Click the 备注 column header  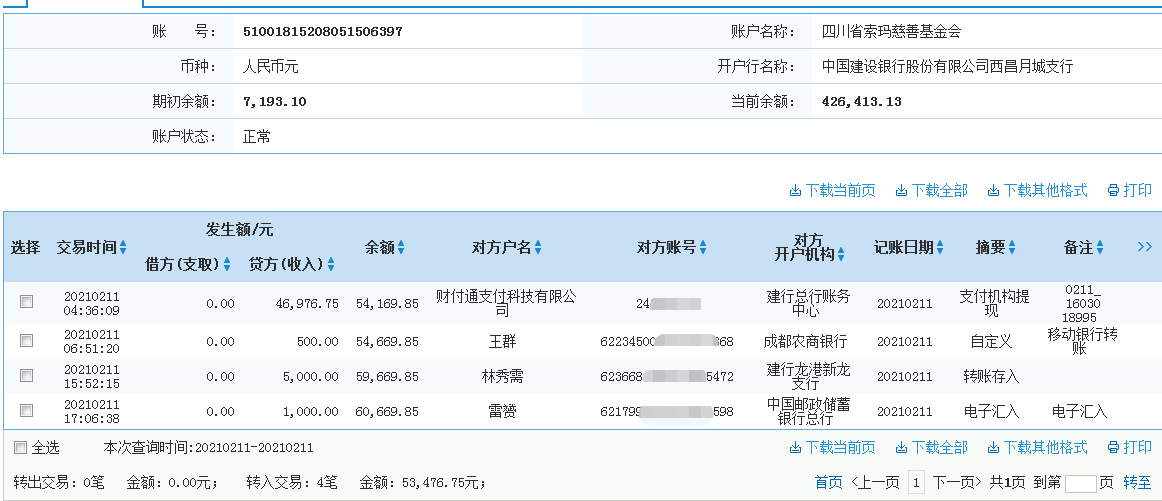click(1078, 248)
